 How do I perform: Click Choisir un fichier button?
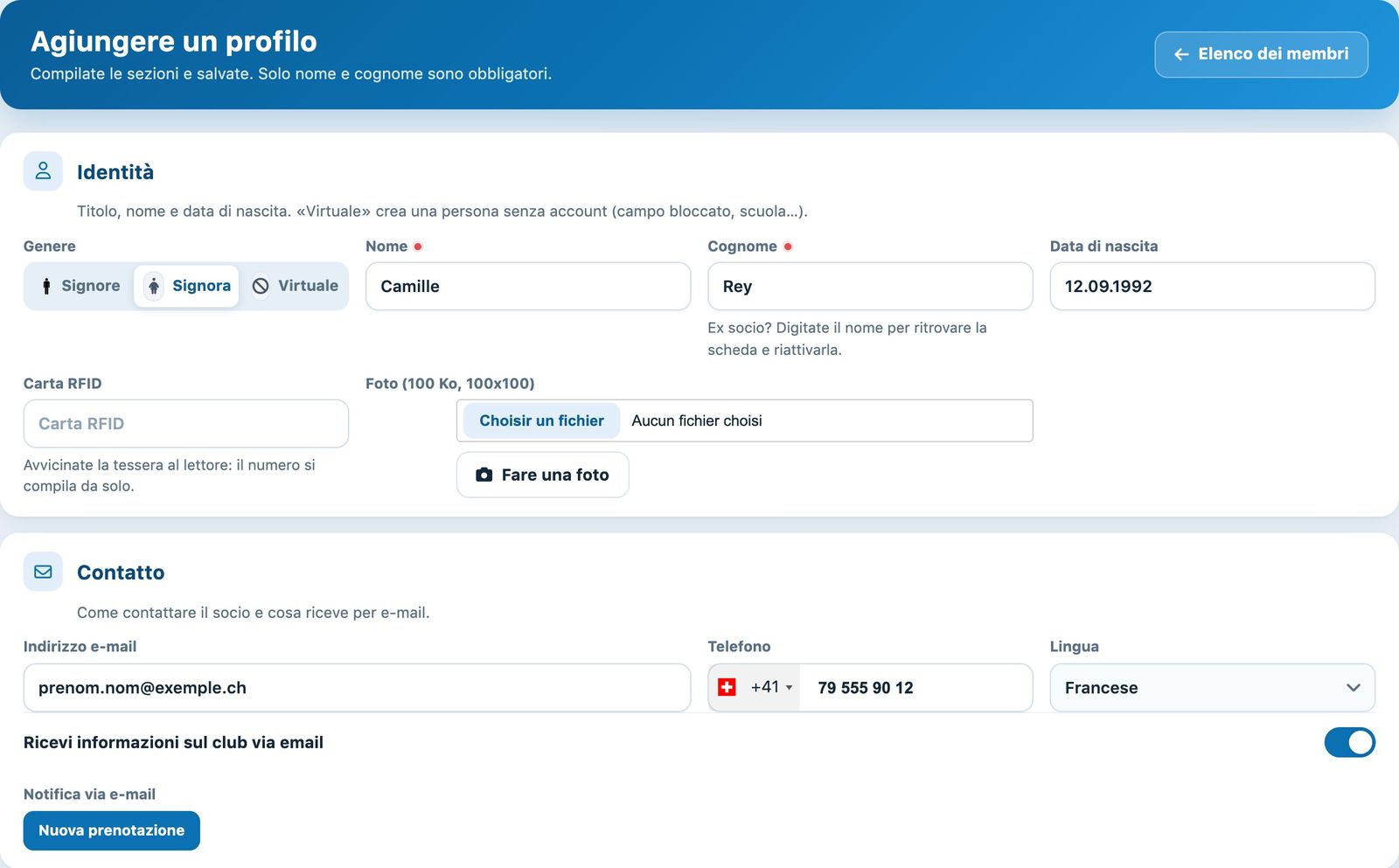(541, 420)
